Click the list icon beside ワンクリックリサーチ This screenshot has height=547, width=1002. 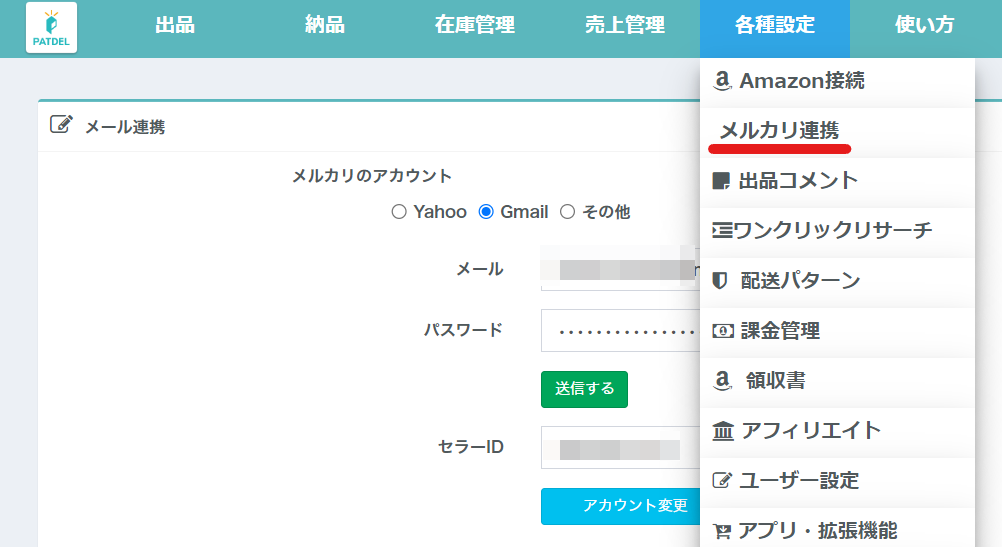click(721, 231)
